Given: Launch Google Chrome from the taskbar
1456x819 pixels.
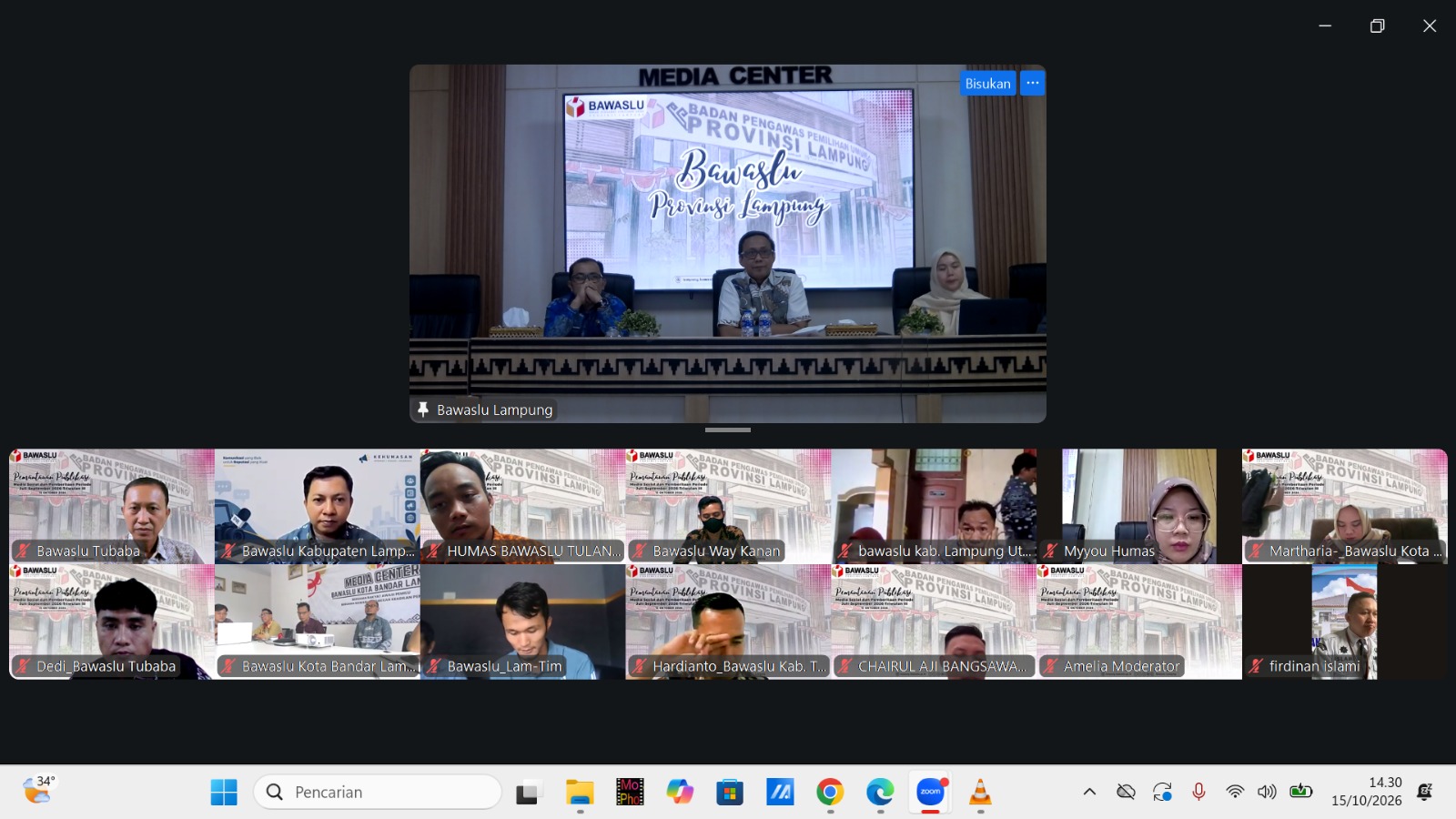Looking at the screenshot, I should coord(830,792).
